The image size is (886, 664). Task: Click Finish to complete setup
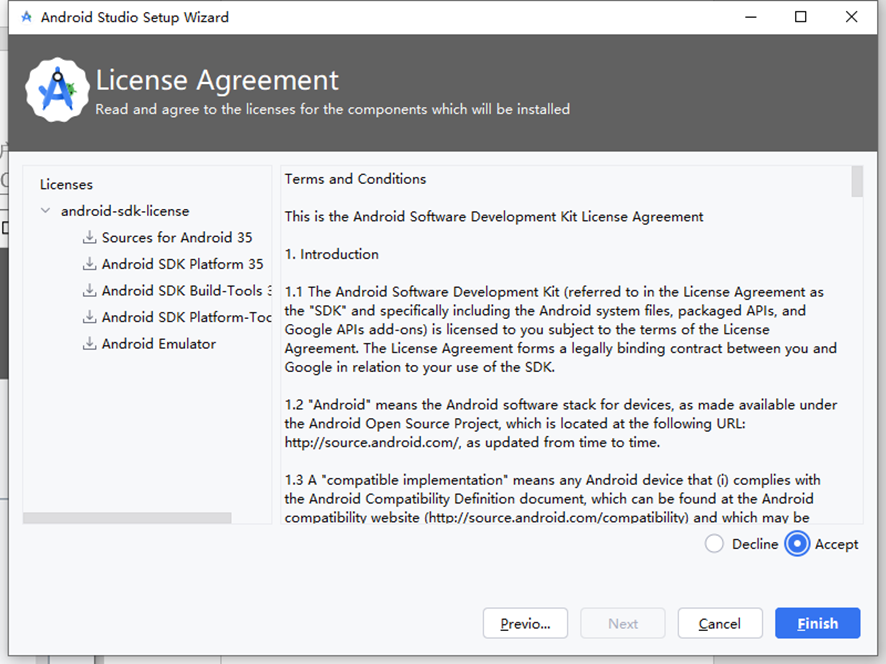[x=818, y=623]
